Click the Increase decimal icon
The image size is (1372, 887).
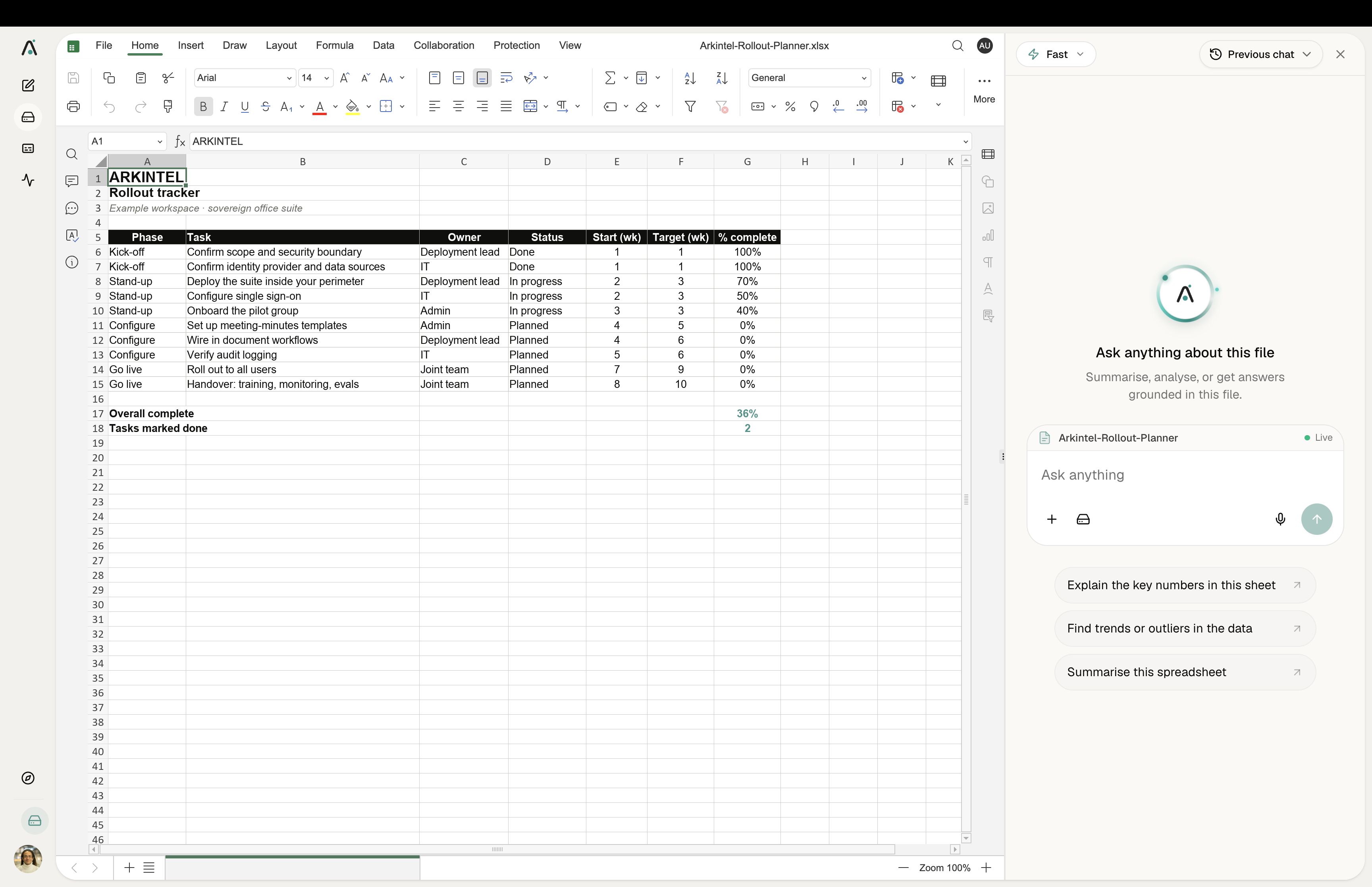click(862, 106)
